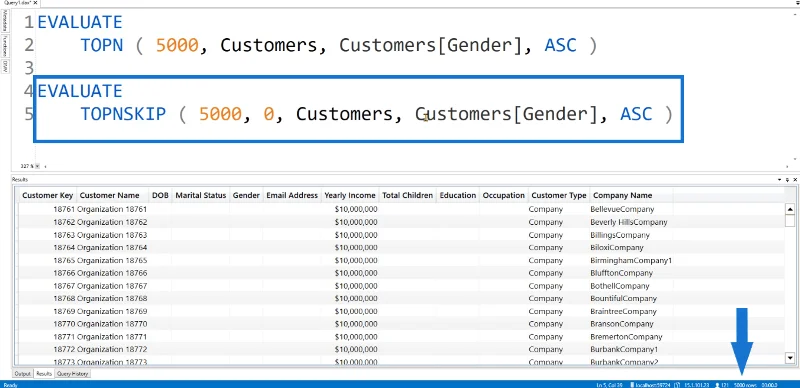
Task: Toggle auto-hide pin on Results panel
Action: tap(787, 180)
